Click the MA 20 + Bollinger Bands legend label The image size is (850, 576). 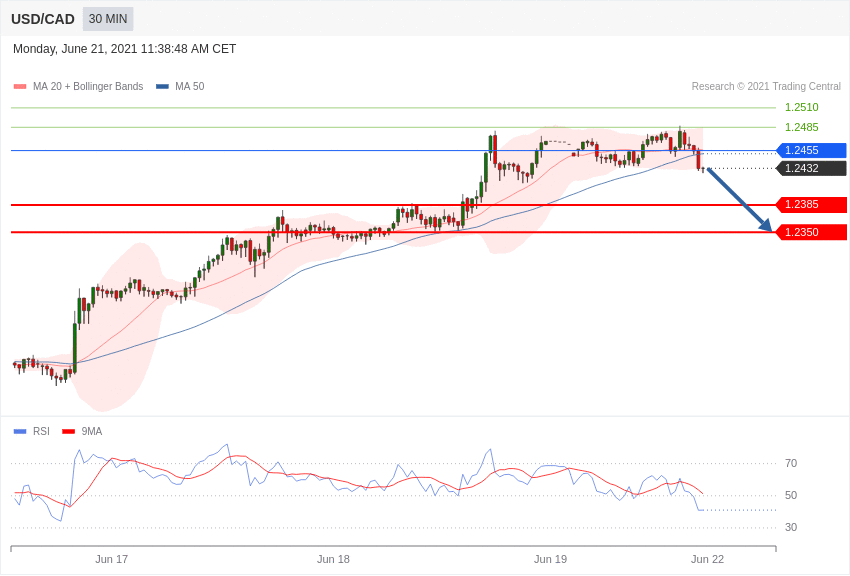point(88,86)
